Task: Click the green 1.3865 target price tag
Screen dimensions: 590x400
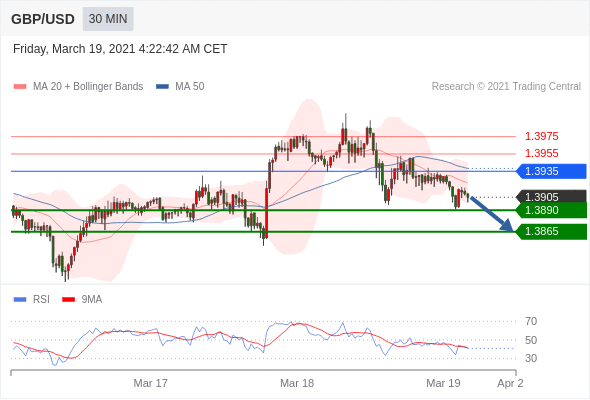Action: (551, 231)
